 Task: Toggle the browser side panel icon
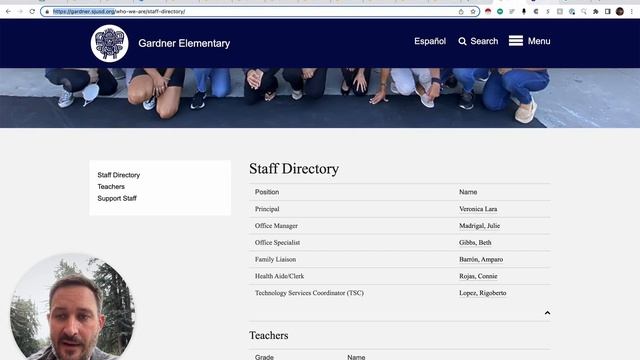click(x=608, y=11)
